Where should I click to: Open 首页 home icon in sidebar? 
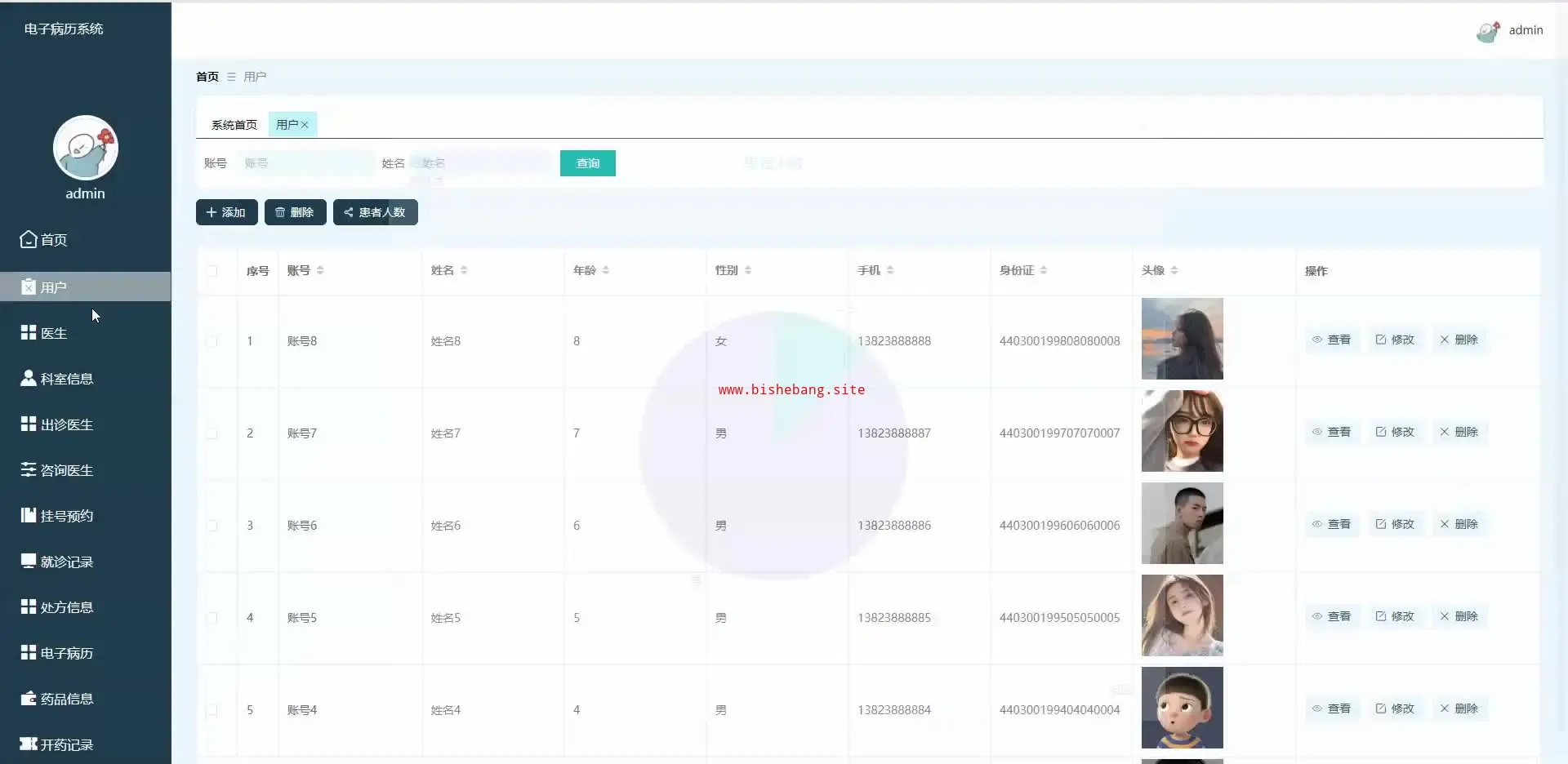pyautogui.click(x=29, y=239)
